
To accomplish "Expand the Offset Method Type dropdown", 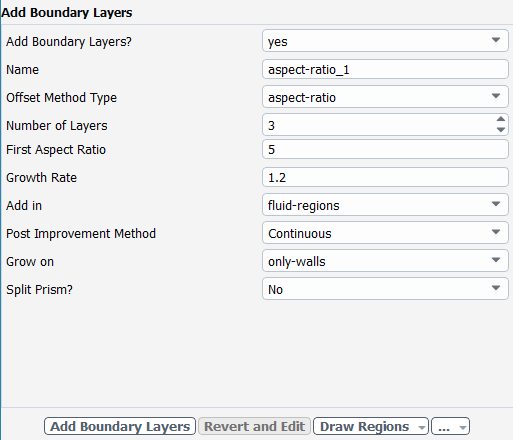I will [x=385, y=97].
